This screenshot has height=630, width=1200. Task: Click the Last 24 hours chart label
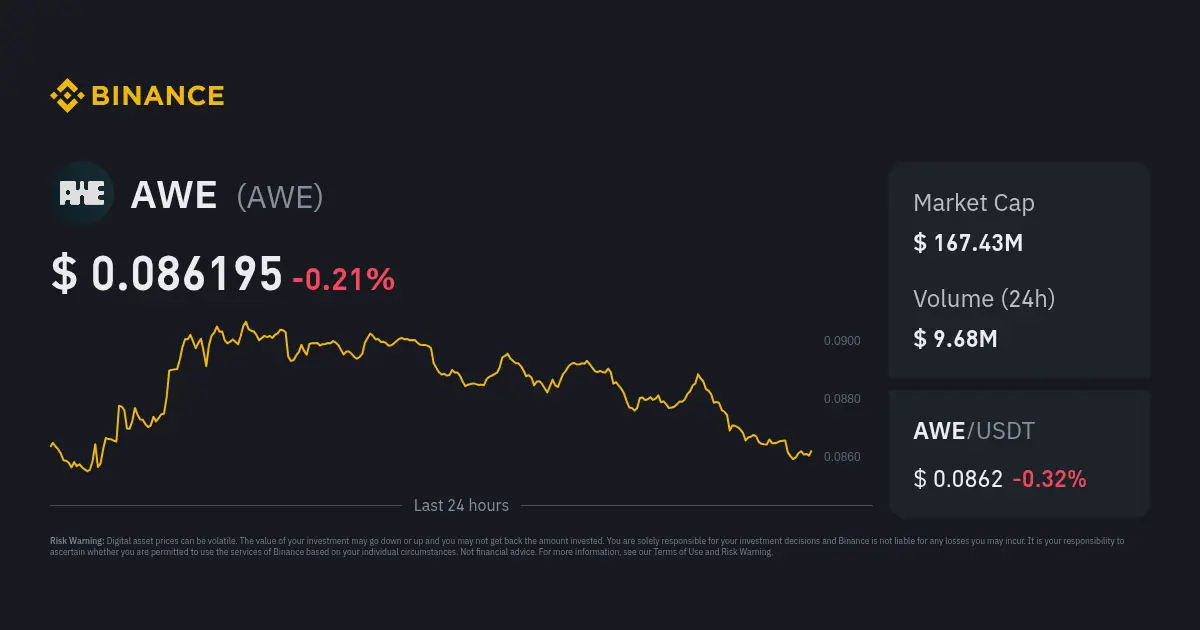(461, 506)
